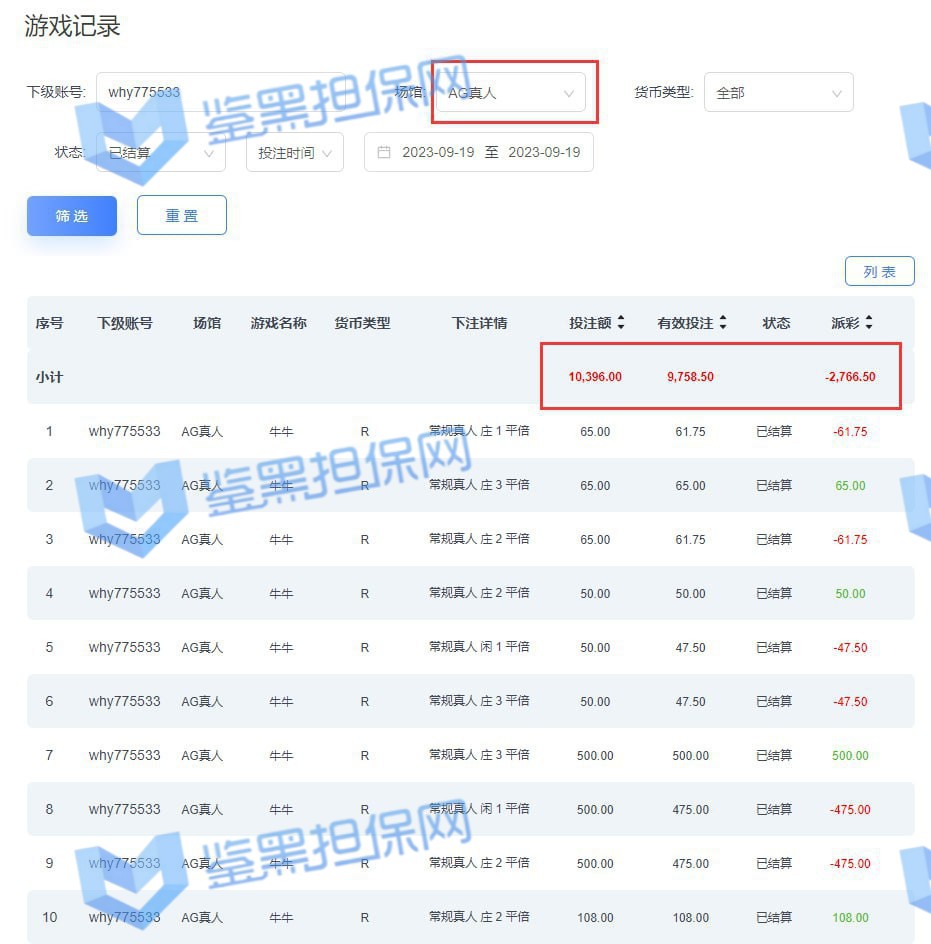The image size is (931, 944).
Task: Click chevron arrow in 货币类型 selector
Action: pyautogui.click(x=837, y=93)
